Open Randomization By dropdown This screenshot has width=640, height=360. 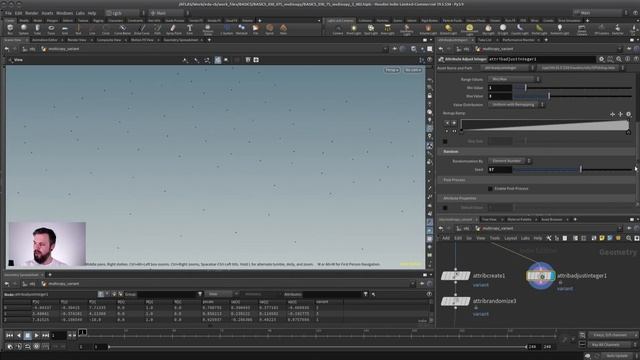pyautogui.click(x=509, y=161)
